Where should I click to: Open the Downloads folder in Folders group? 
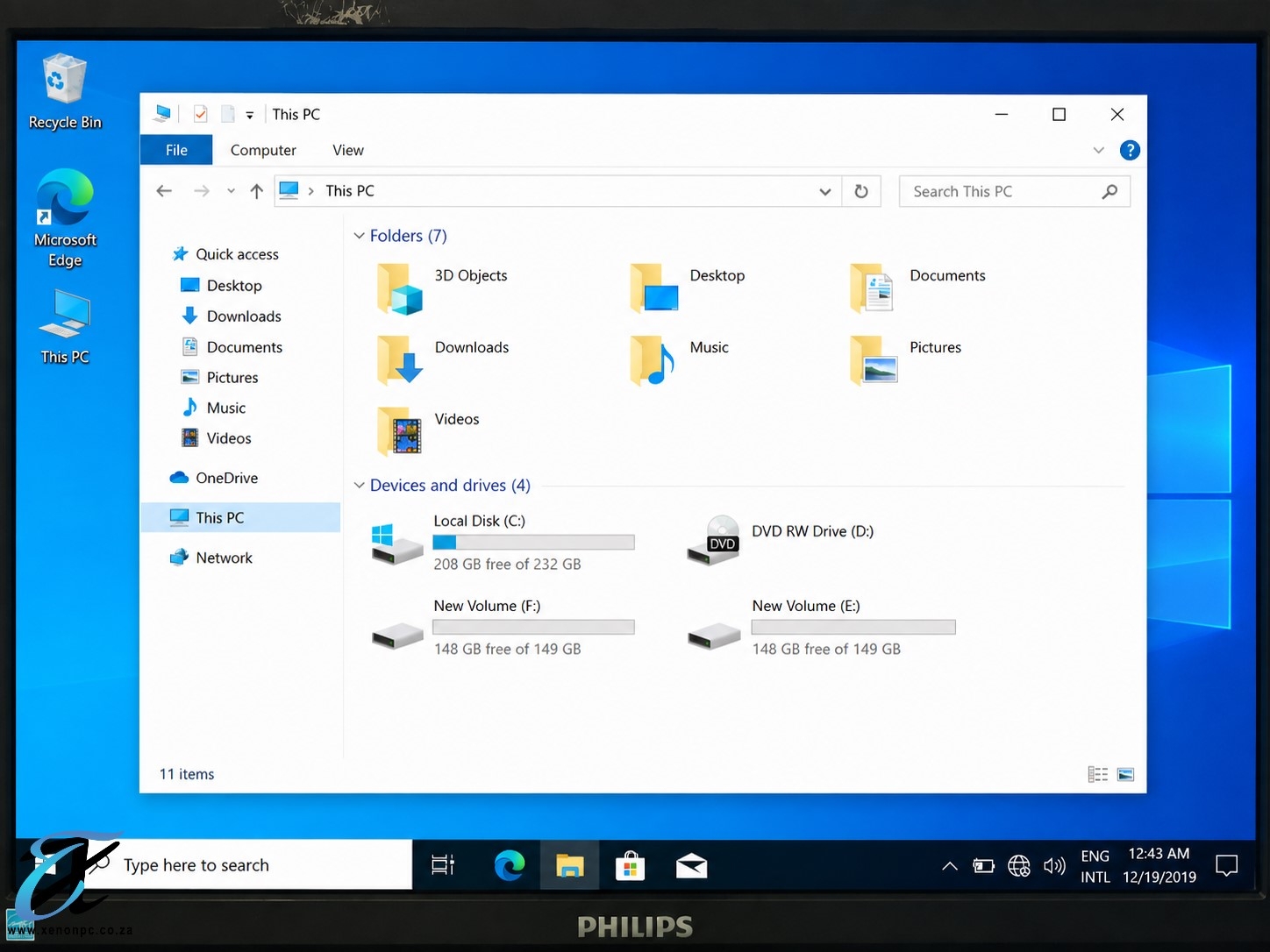click(x=442, y=360)
